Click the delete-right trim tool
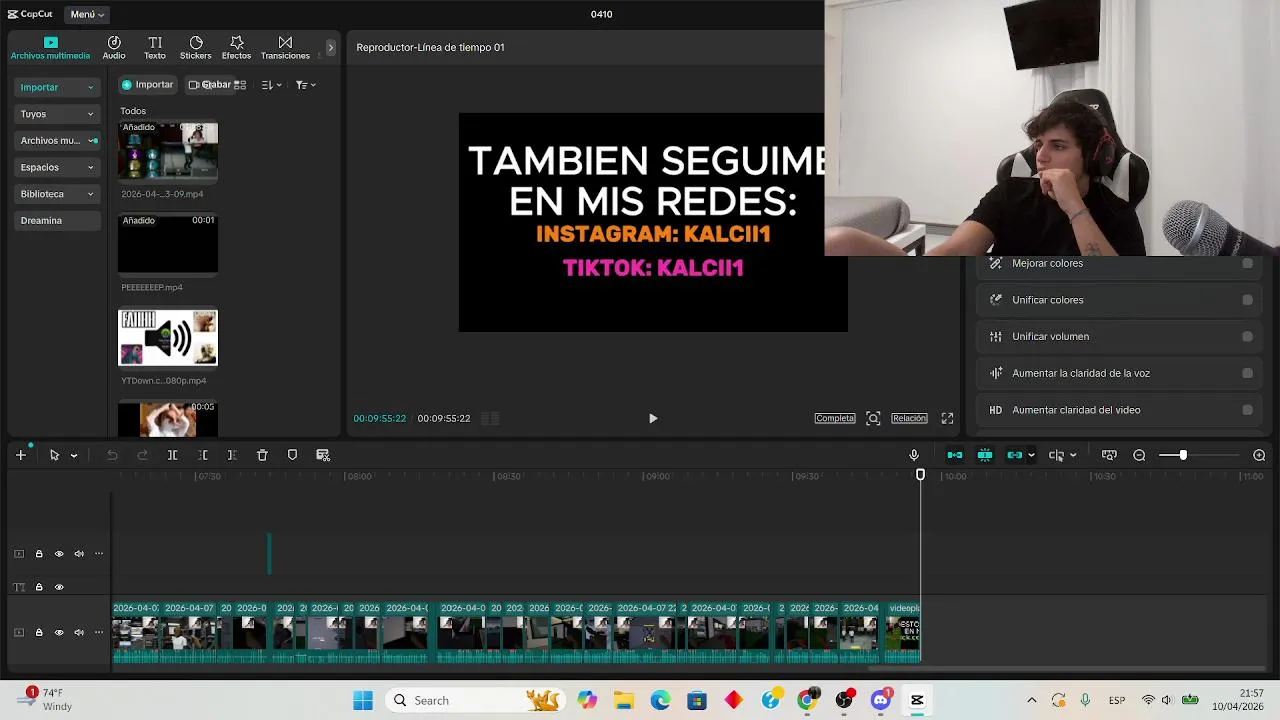The height and width of the screenshot is (720, 1280). pos(232,455)
